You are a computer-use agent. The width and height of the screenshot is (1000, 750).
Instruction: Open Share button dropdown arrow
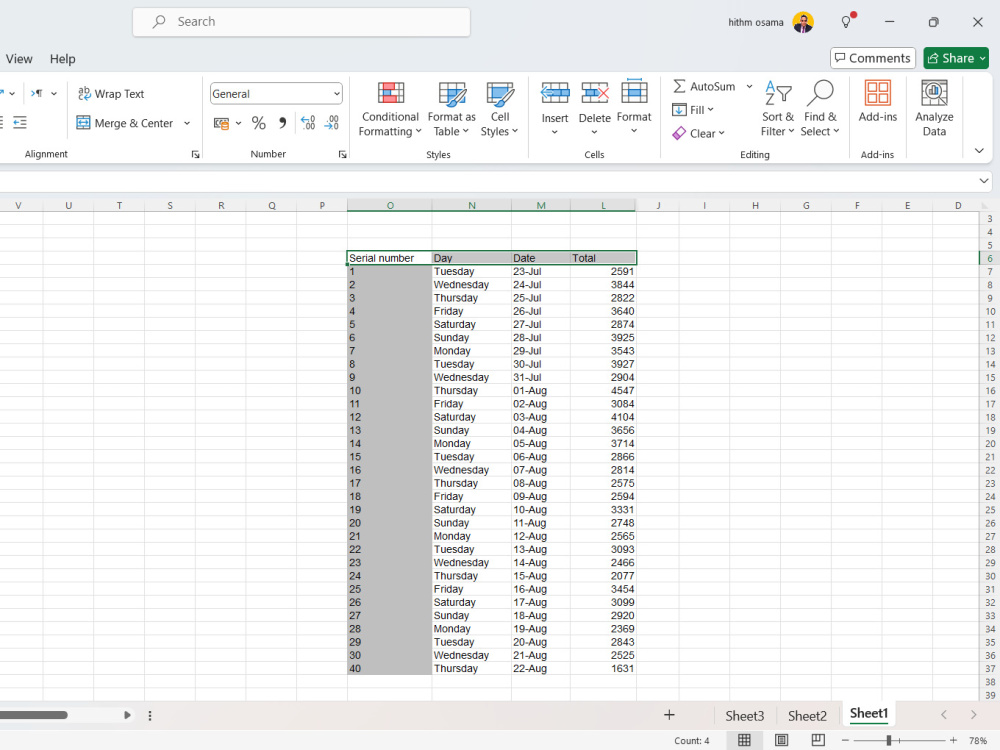[x=983, y=58]
